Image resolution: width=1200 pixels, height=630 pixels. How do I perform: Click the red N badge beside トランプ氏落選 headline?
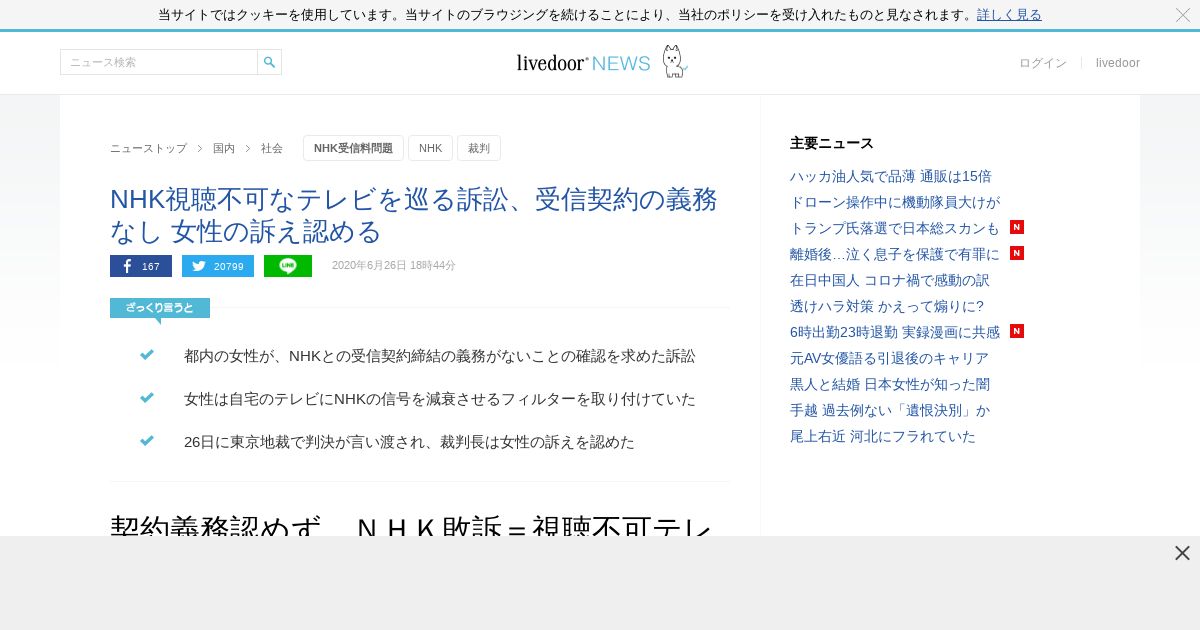1017,227
